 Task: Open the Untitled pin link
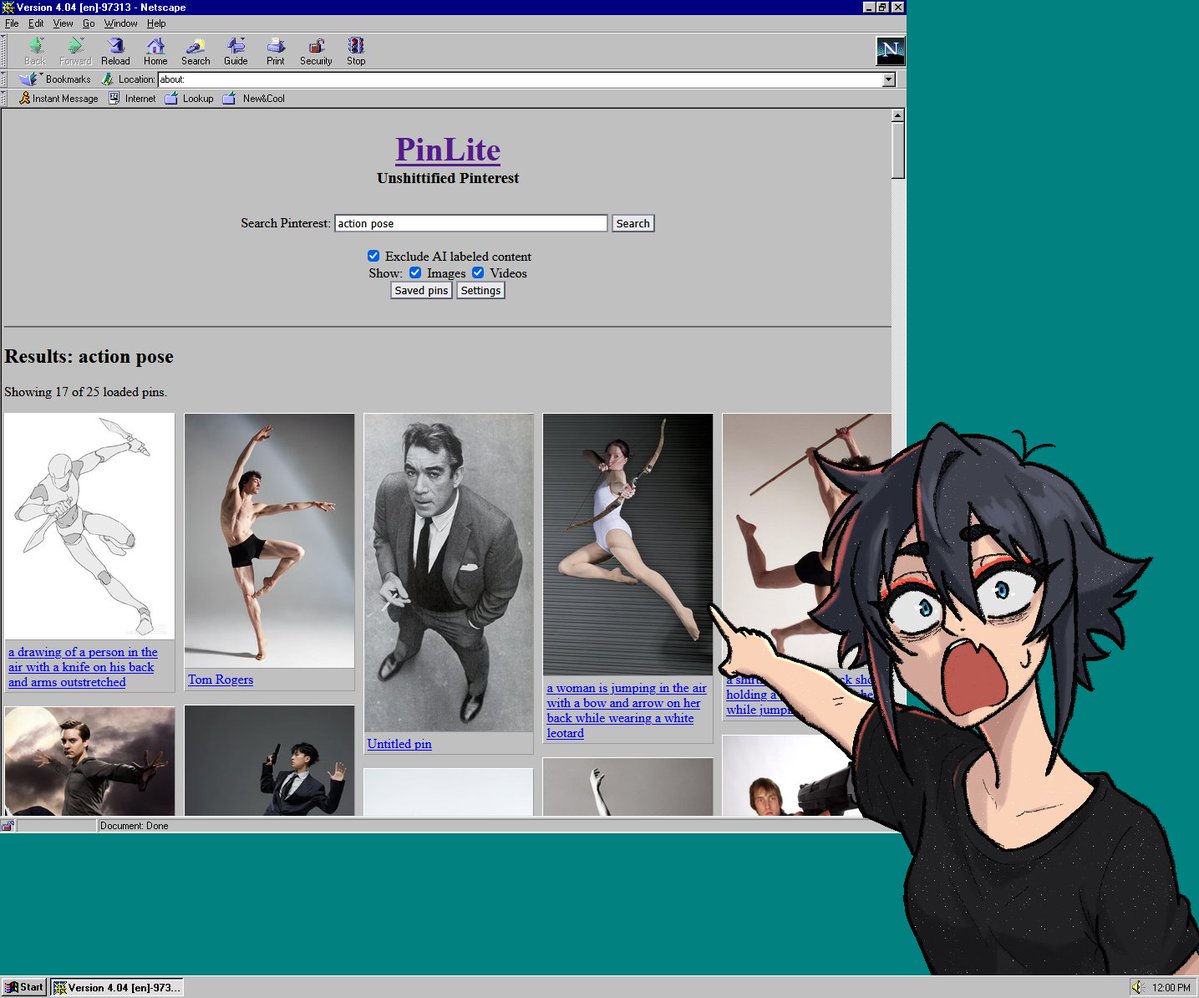399,743
